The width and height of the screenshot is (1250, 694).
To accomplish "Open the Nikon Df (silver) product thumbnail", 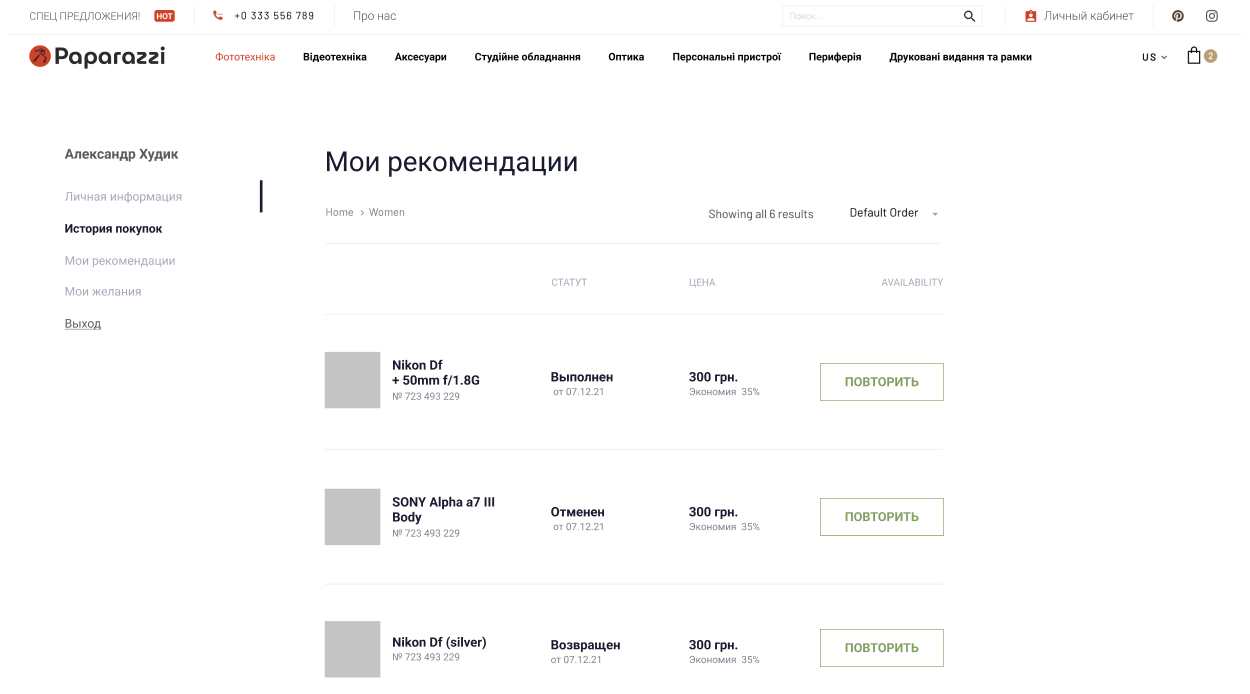I will (352, 649).
